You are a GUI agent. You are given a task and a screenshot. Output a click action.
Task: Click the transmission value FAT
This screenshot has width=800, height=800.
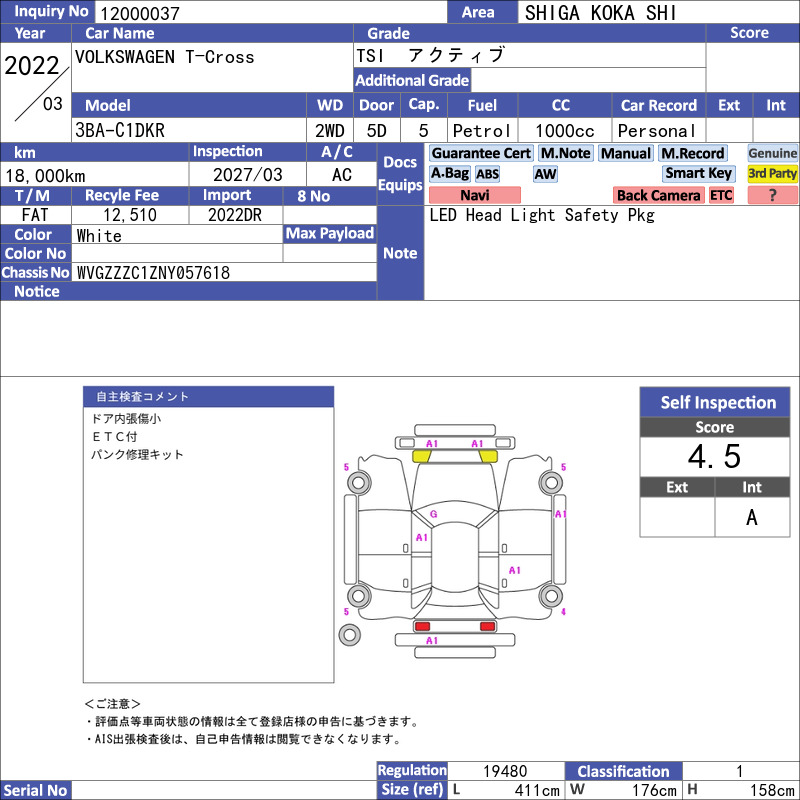(x=35, y=215)
